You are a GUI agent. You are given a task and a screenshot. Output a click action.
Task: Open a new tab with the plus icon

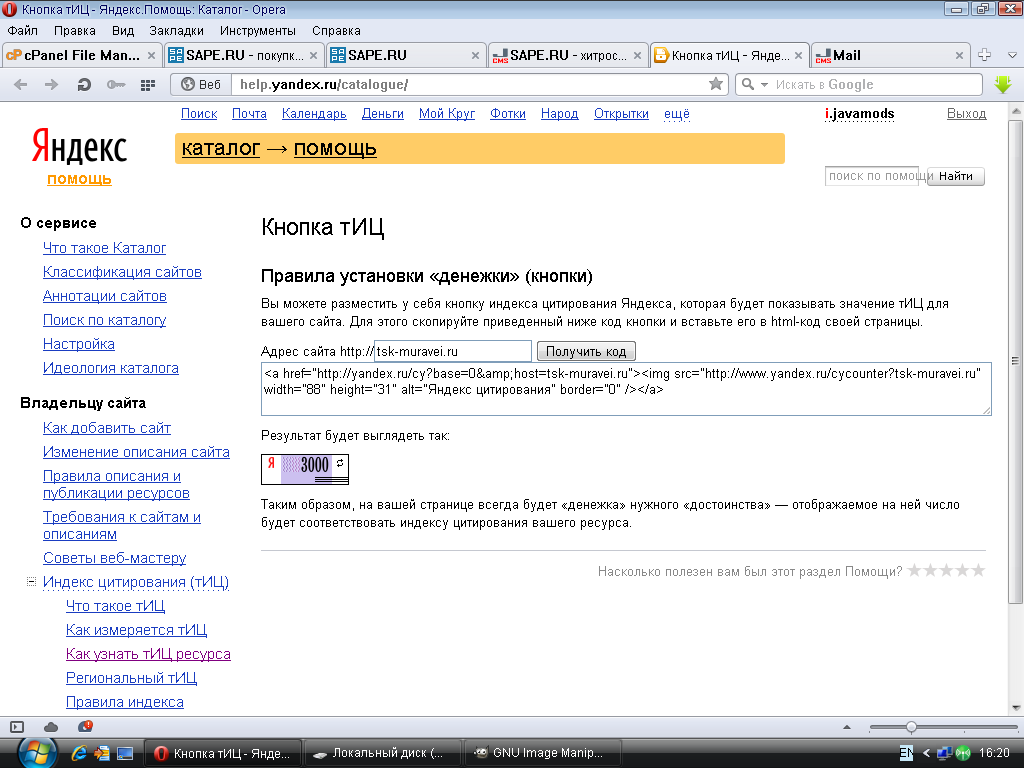[984, 55]
